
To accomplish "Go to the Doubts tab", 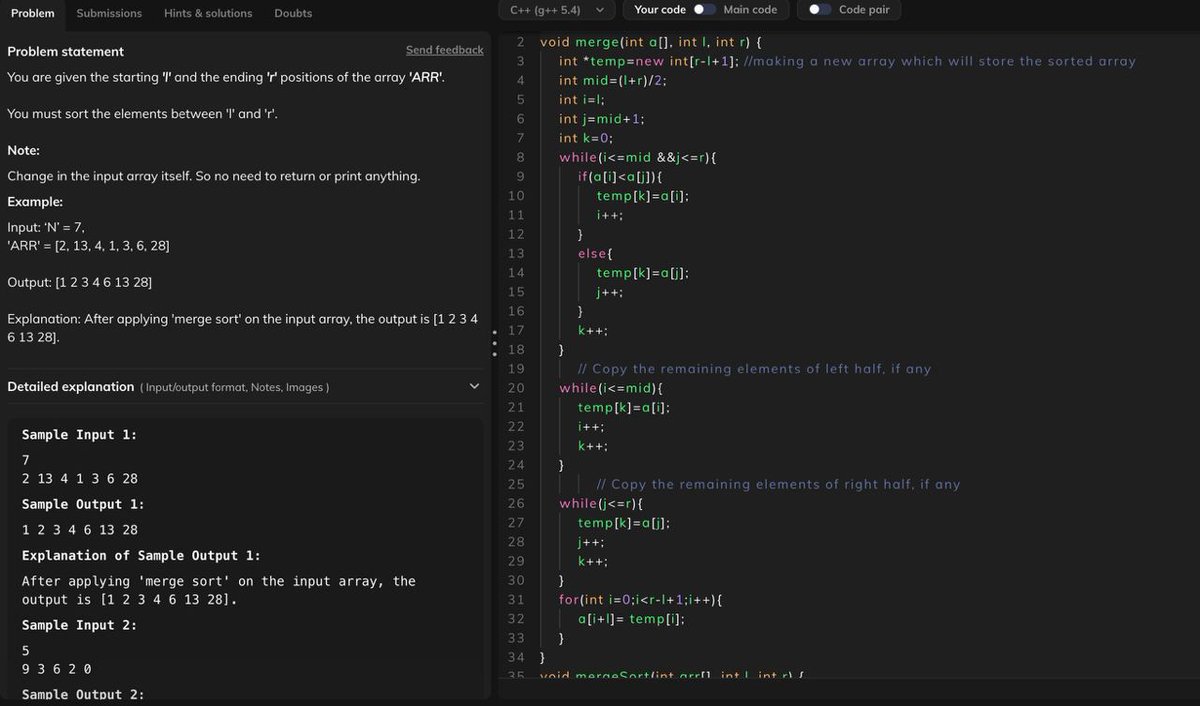I will 293,13.
